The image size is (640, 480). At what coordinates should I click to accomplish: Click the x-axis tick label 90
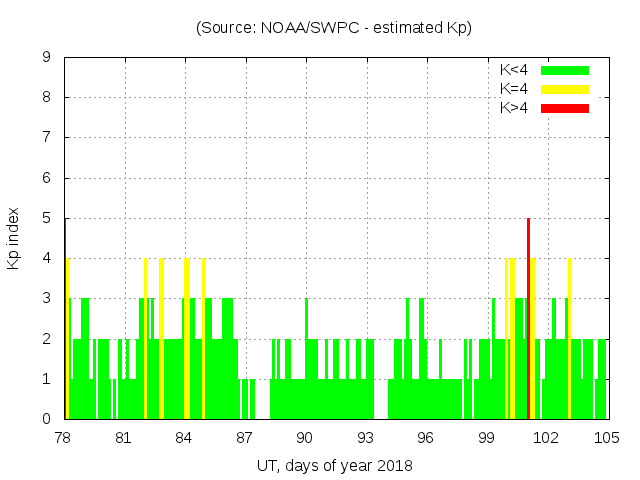304,438
